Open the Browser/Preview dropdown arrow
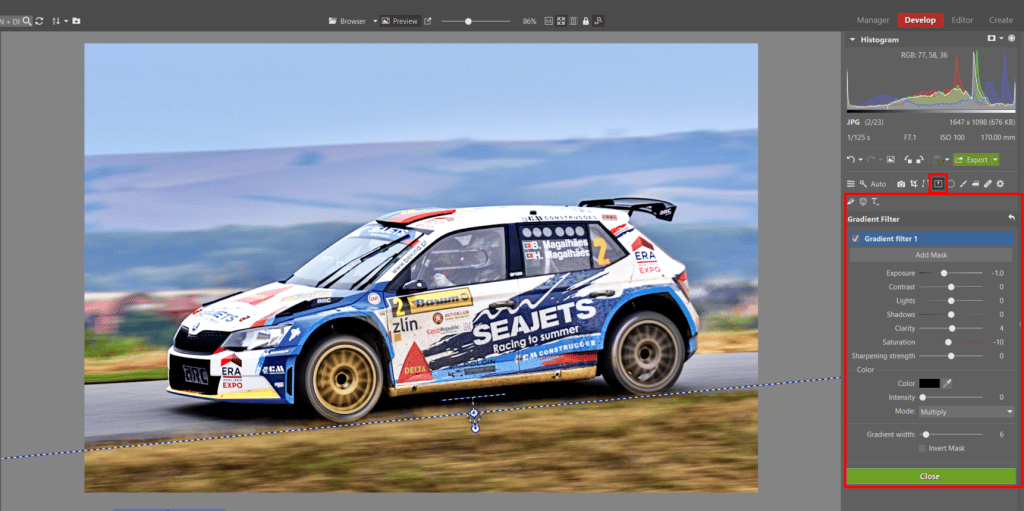The width and height of the screenshot is (1024, 511). (x=376, y=21)
